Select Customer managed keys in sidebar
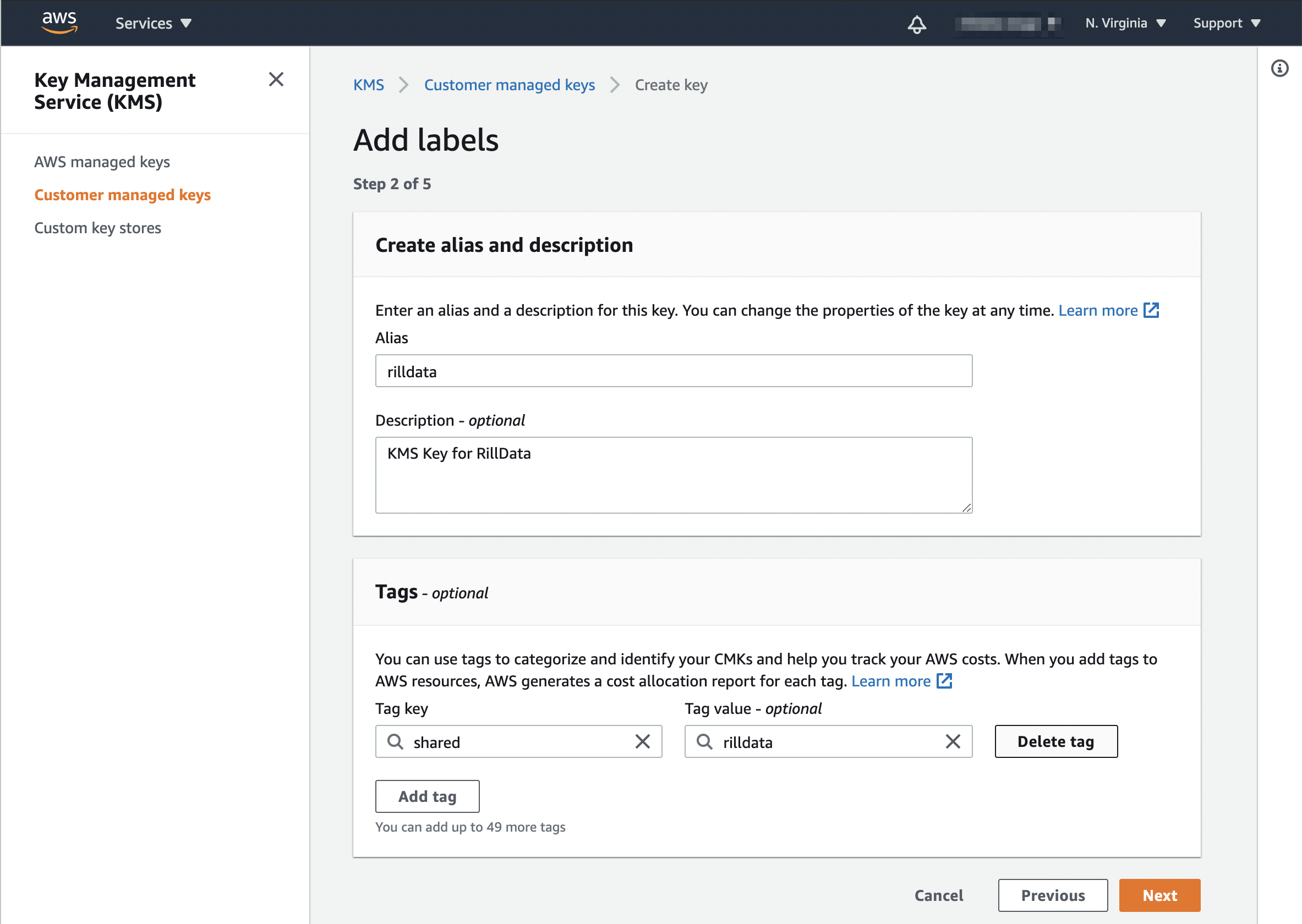1302x924 pixels. click(x=122, y=195)
